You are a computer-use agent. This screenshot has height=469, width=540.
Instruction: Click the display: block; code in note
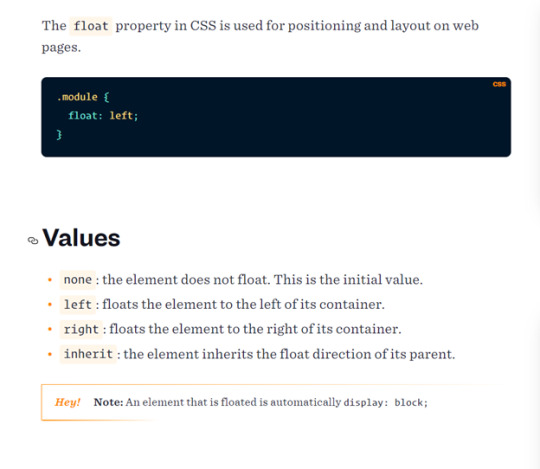click(385, 403)
